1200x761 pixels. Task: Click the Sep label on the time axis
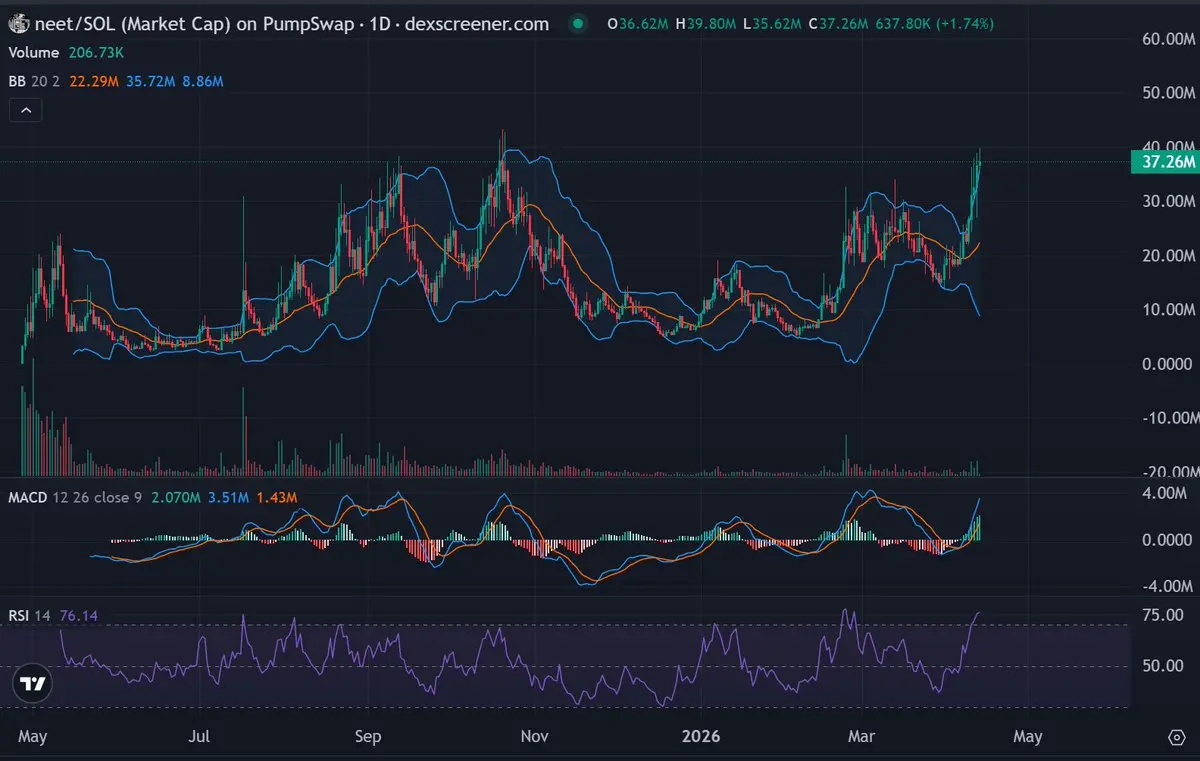(x=368, y=737)
